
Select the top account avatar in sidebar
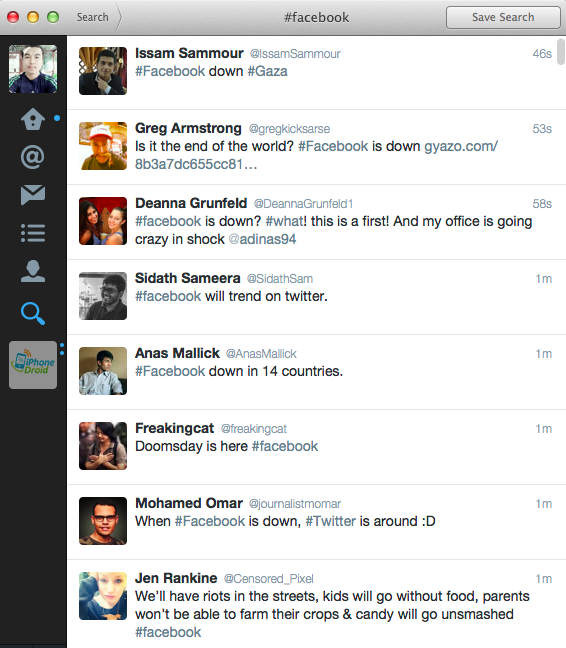[33, 69]
